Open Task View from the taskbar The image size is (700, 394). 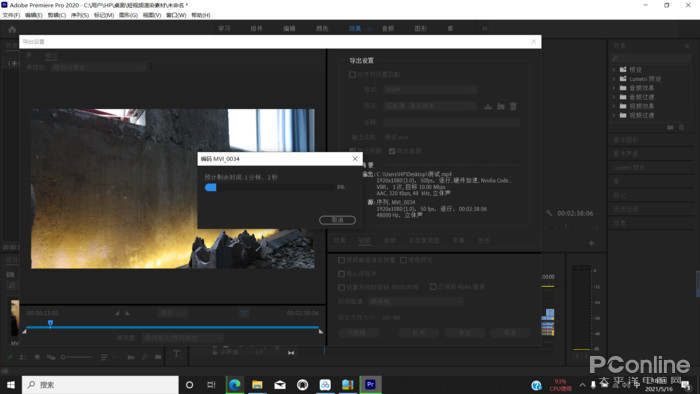pos(211,385)
